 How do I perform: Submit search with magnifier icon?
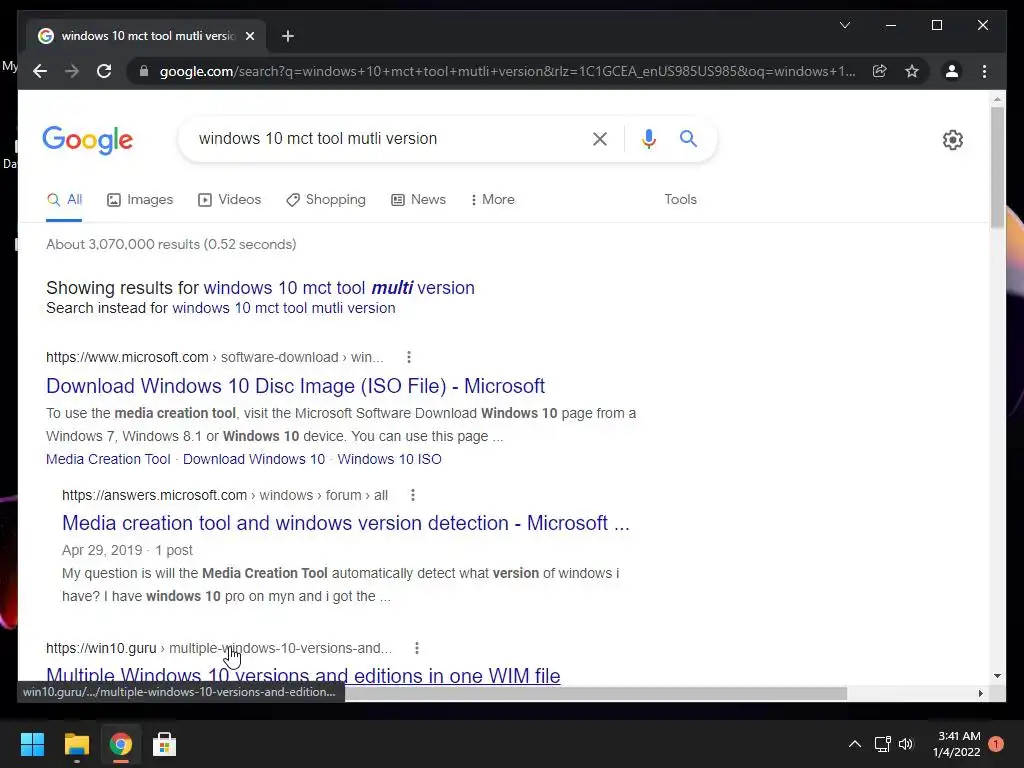tap(688, 138)
